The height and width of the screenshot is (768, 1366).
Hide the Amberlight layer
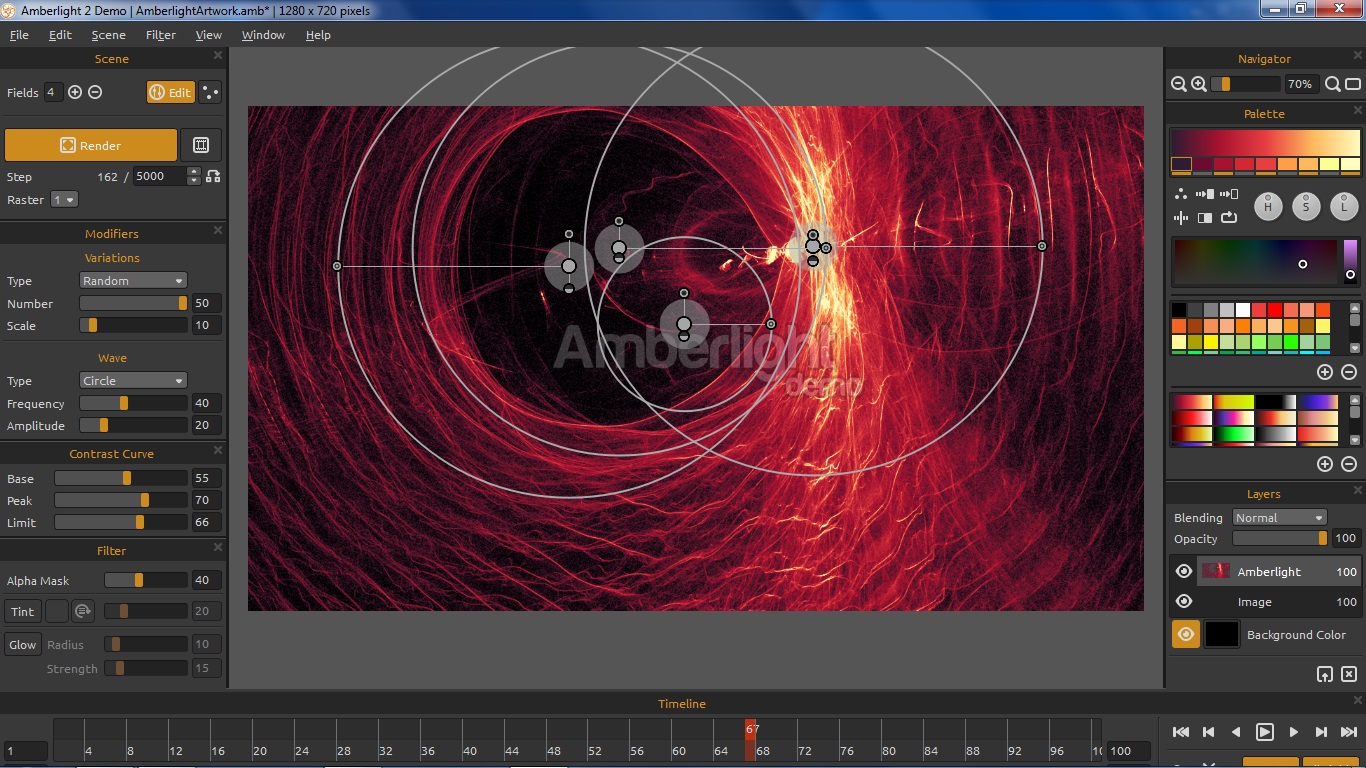pyautogui.click(x=1184, y=571)
